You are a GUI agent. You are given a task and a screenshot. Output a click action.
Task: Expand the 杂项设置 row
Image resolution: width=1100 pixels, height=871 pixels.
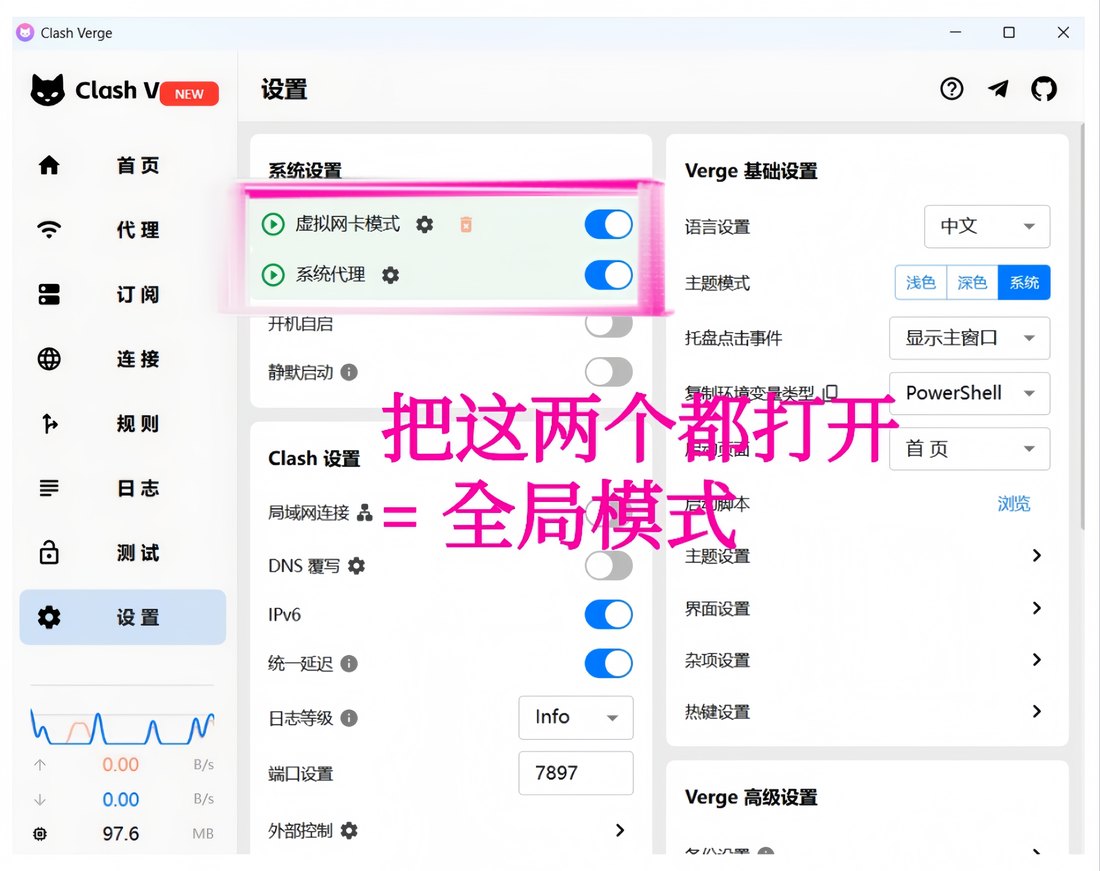[866, 660]
